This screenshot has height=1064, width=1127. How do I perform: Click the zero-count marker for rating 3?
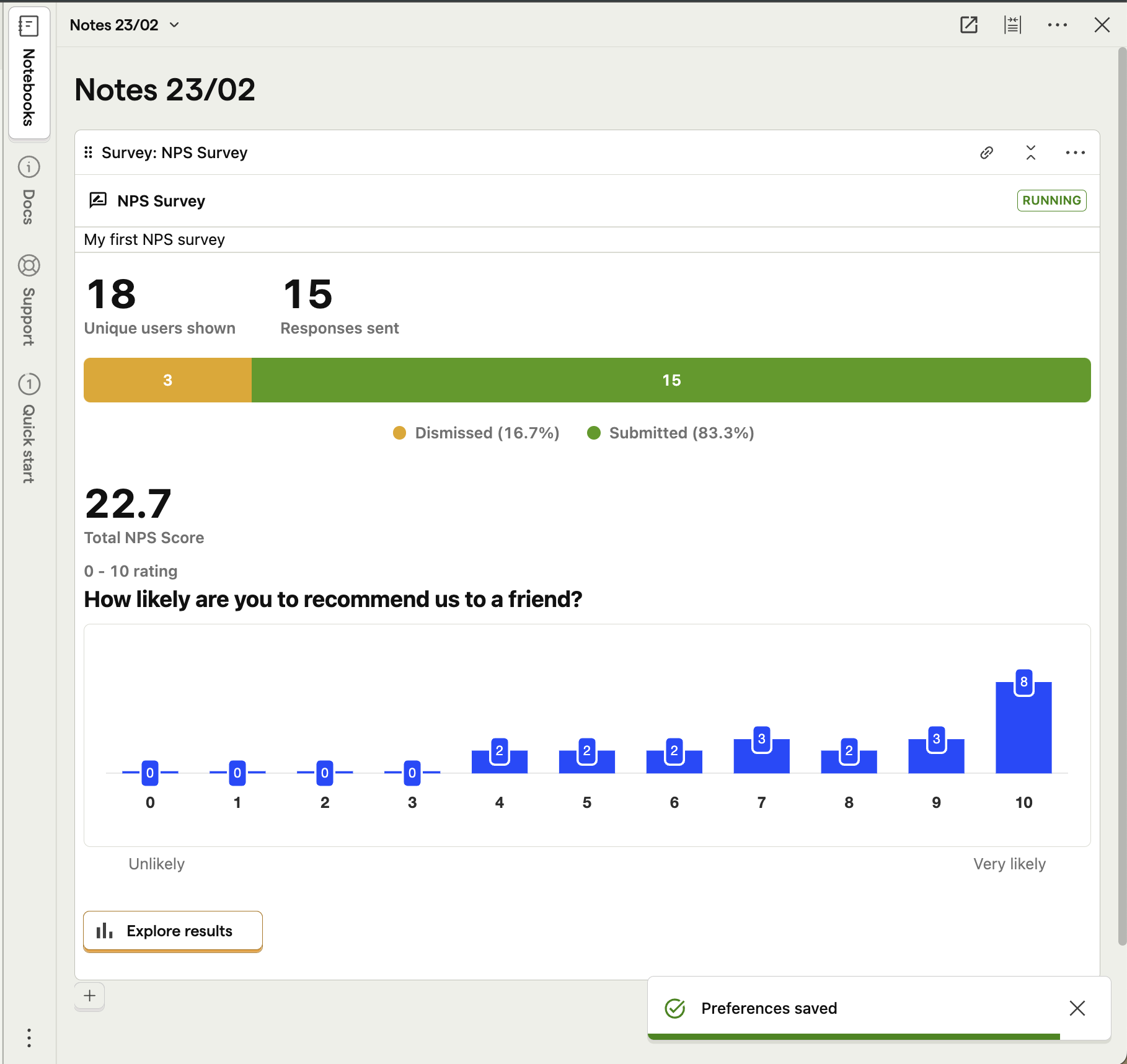412,773
